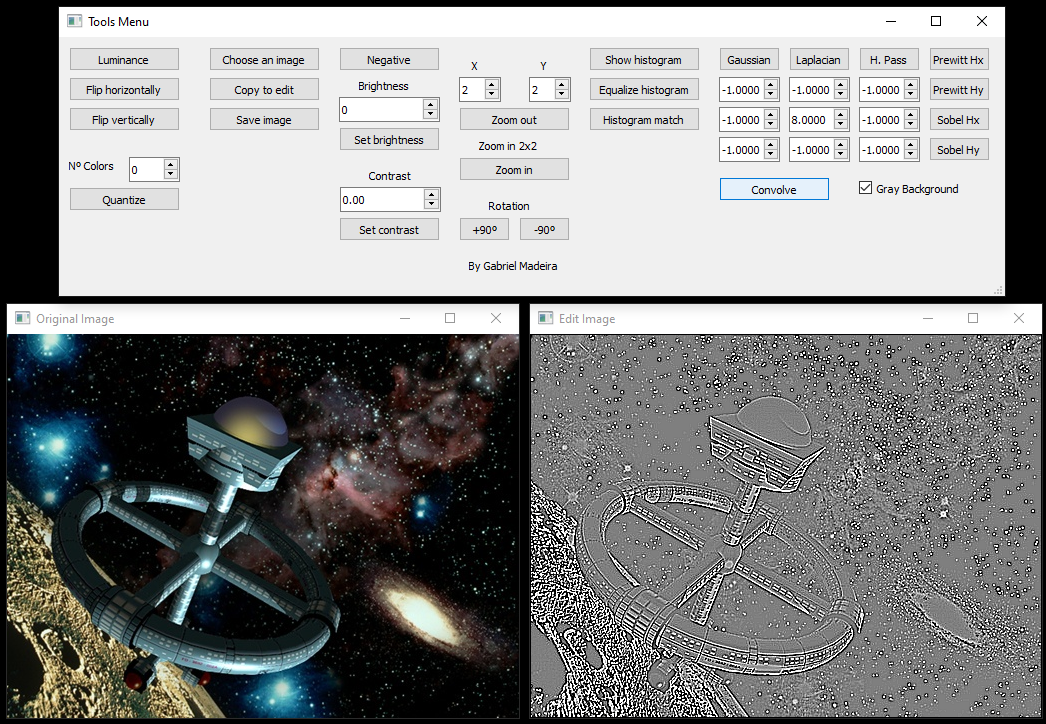The image size is (1046, 724).
Task: Increase middle kernel cell under Gaussian
Action: (771, 114)
